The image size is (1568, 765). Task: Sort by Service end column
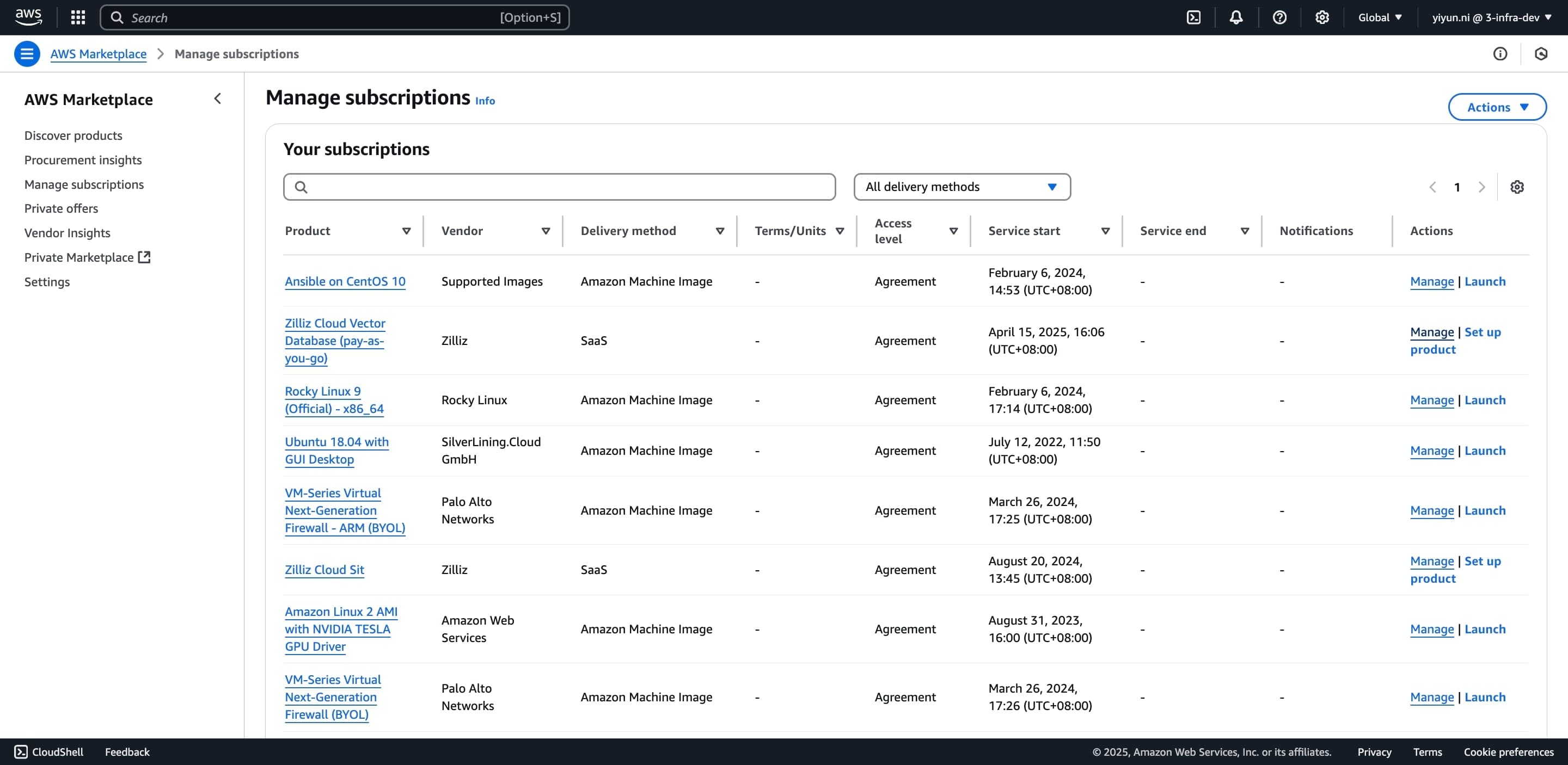click(1245, 231)
